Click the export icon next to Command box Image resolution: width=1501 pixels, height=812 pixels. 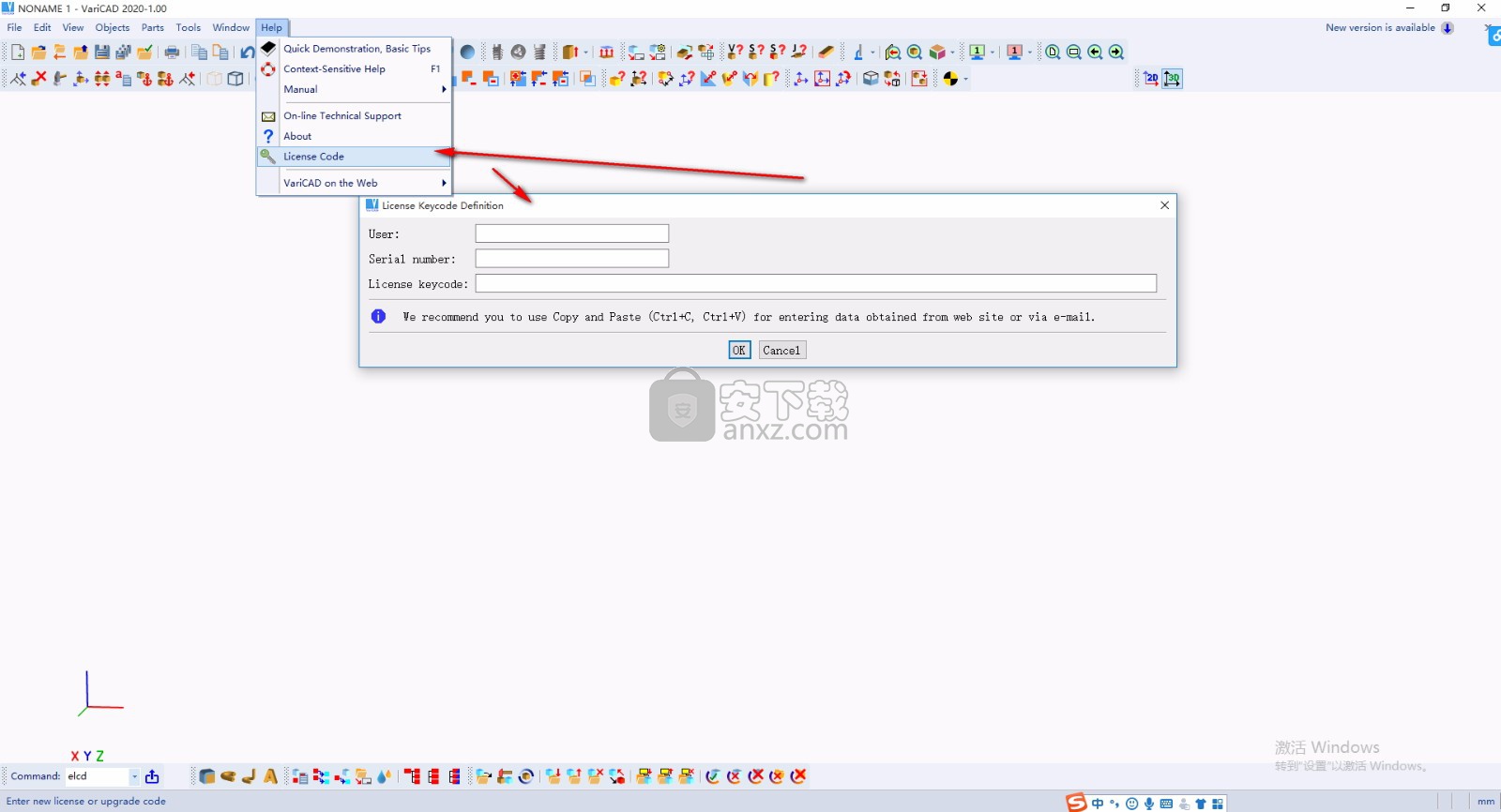tap(152, 776)
